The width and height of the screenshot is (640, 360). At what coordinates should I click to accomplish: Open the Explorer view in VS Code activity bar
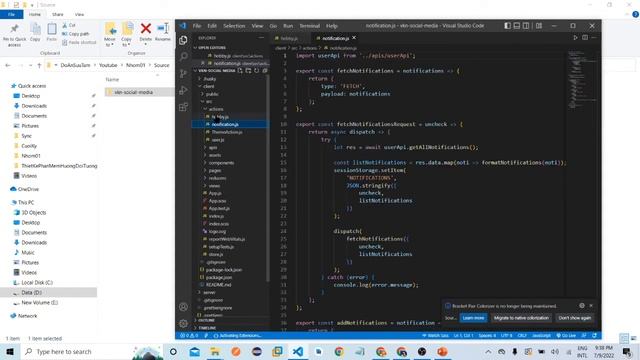[x=183, y=40]
